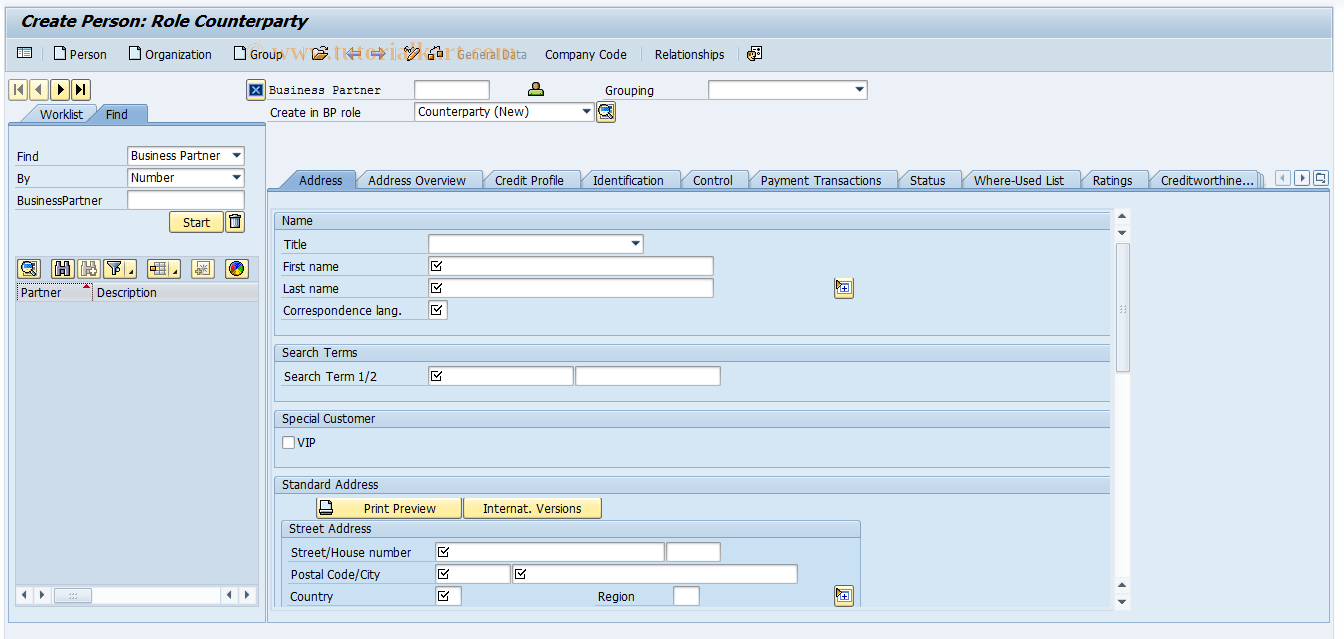Screen dimensions: 1344x639
Task: Open the chart icon in the partner list toolbar
Action: (x=236, y=268)
